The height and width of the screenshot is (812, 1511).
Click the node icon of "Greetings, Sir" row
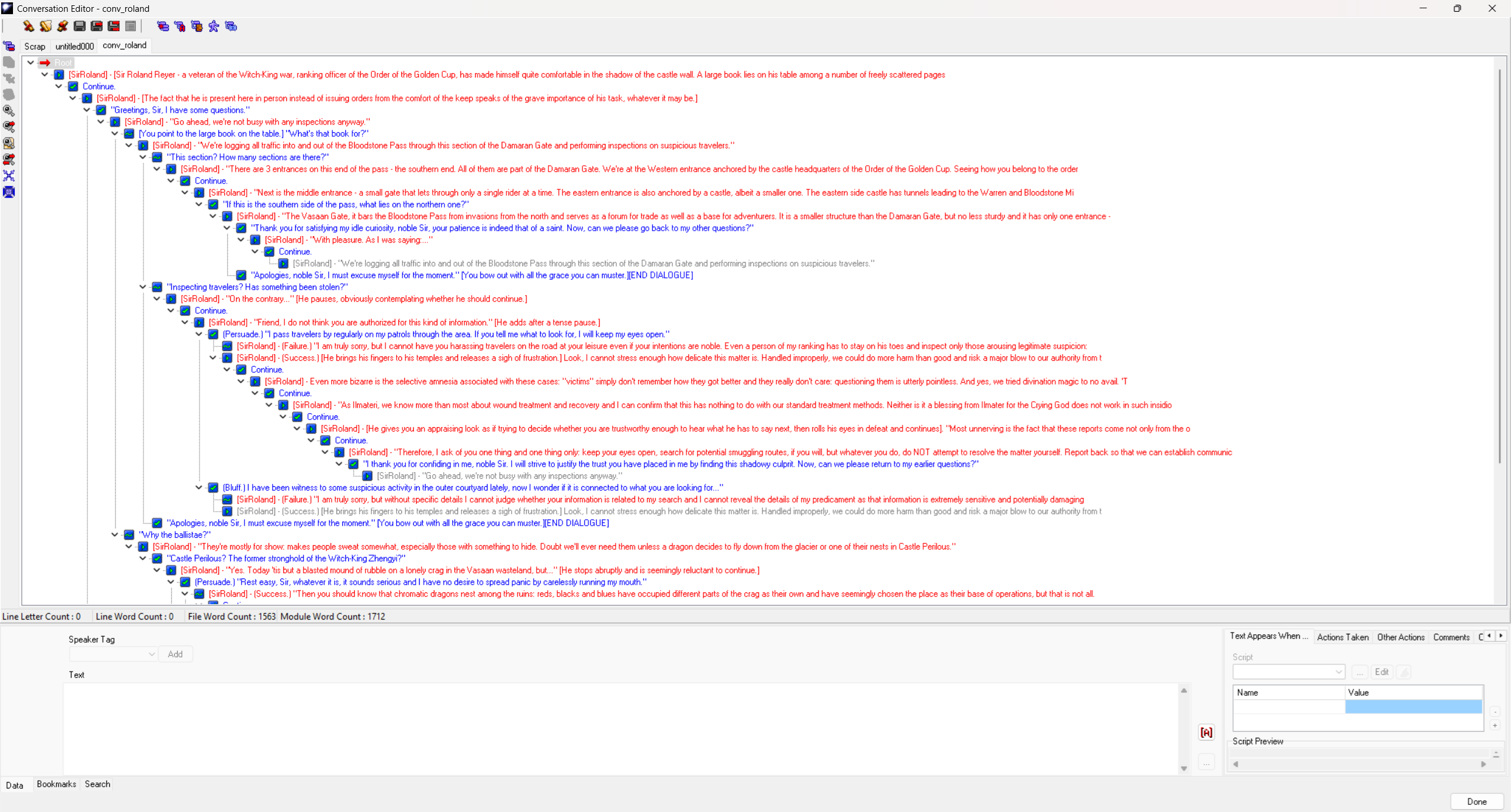click(x=101, y=110)
